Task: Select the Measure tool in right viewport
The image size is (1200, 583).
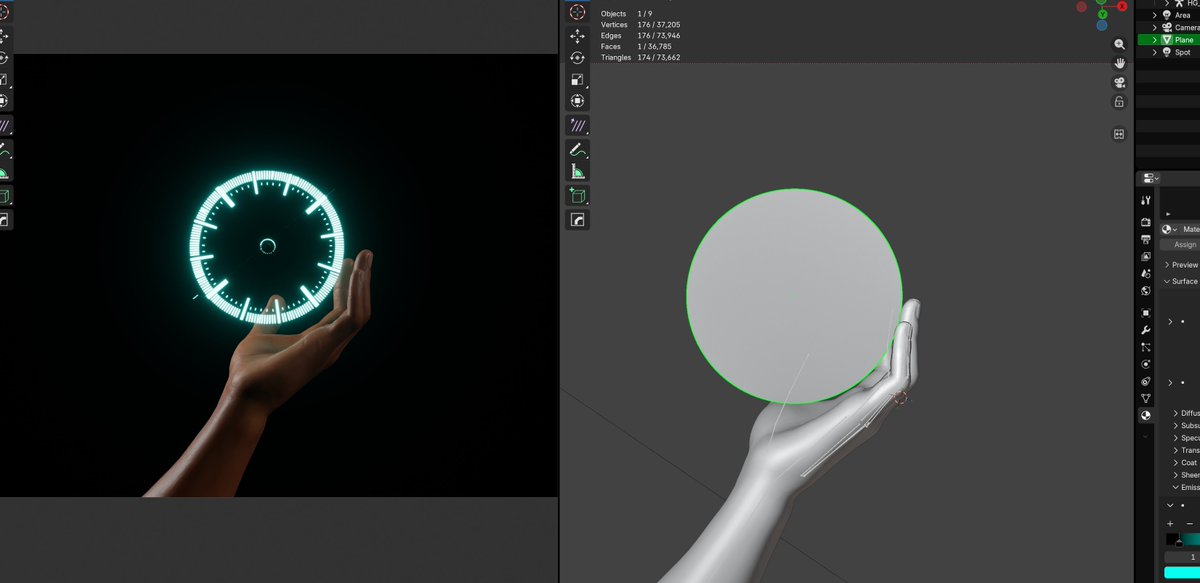Action: coord(577,172)
